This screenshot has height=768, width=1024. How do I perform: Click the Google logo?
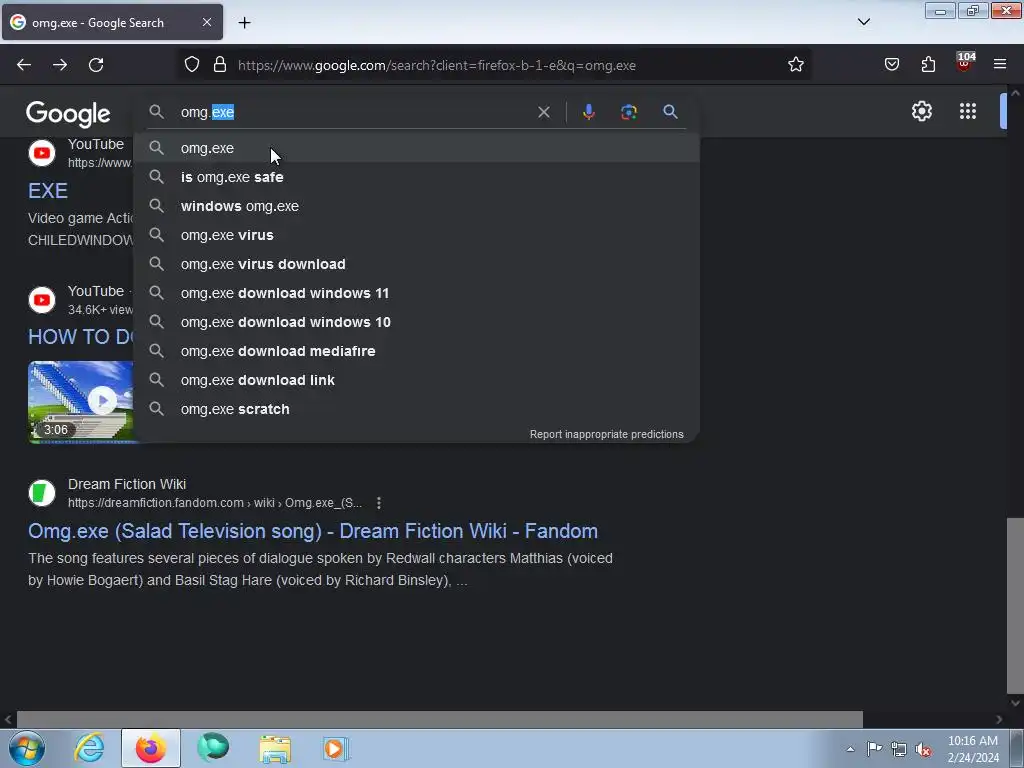point(69,114)
